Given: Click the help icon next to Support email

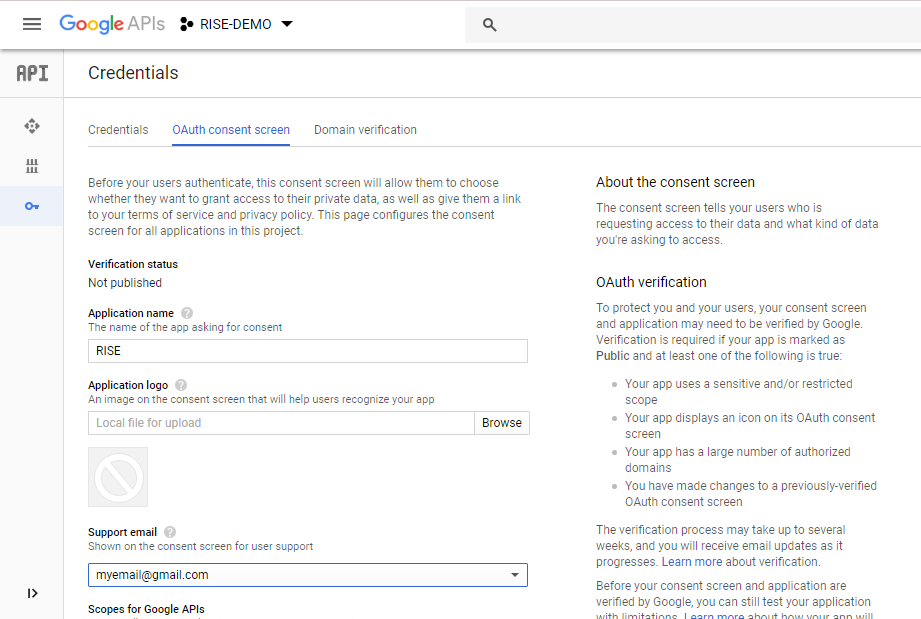Looking at the screenshot, I should coord(170,532).
